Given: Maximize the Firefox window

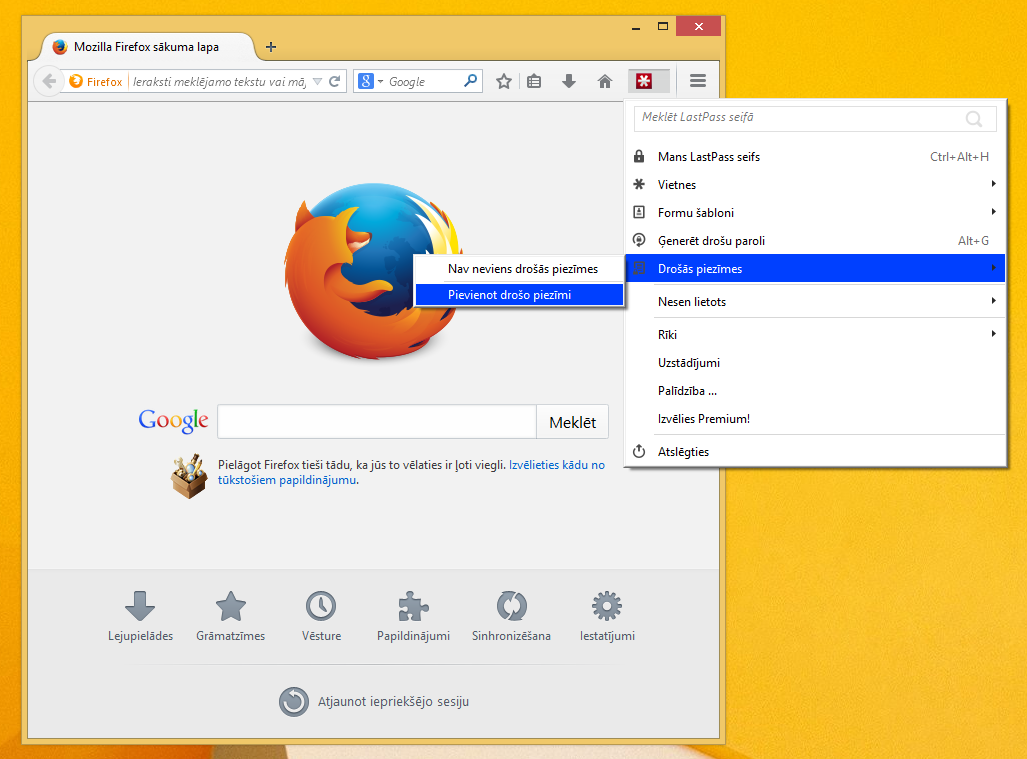Looking at the screenshot, I should click(663, 27).
